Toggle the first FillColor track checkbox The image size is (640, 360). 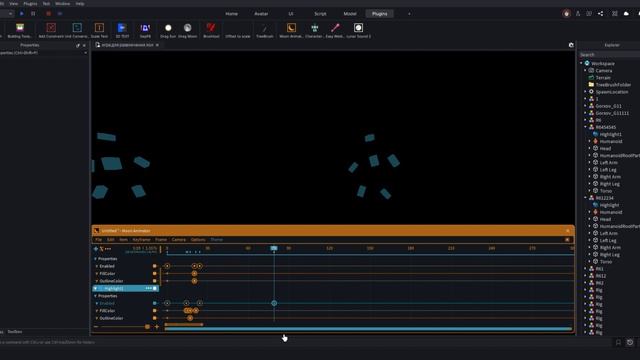tap(154, 273)
